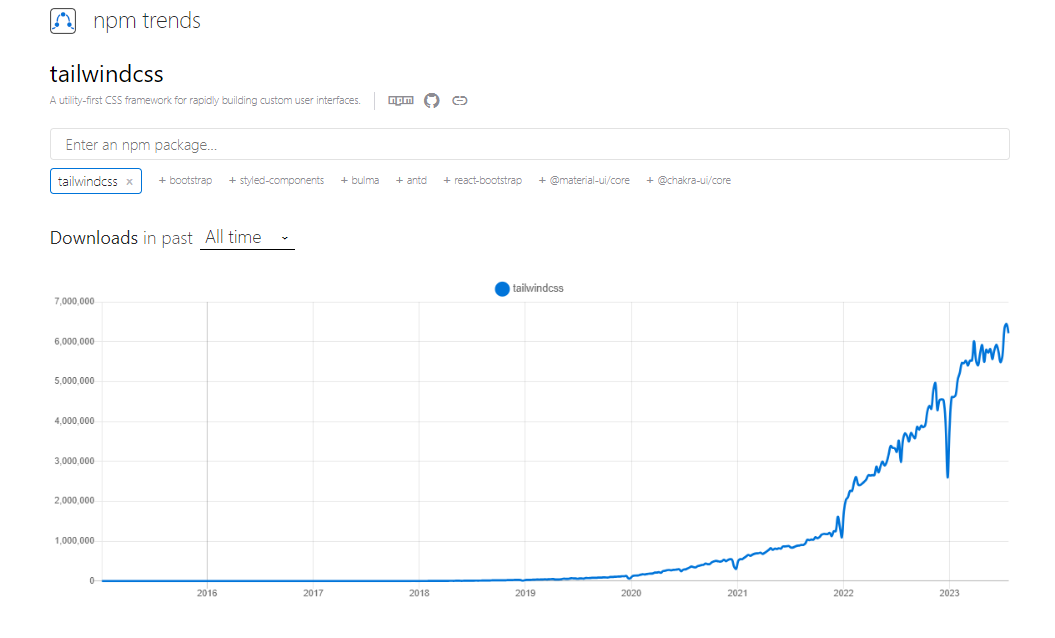Click the 2021 x-axis label
This screenshot has height=638, width=1055.
(737, 593)
